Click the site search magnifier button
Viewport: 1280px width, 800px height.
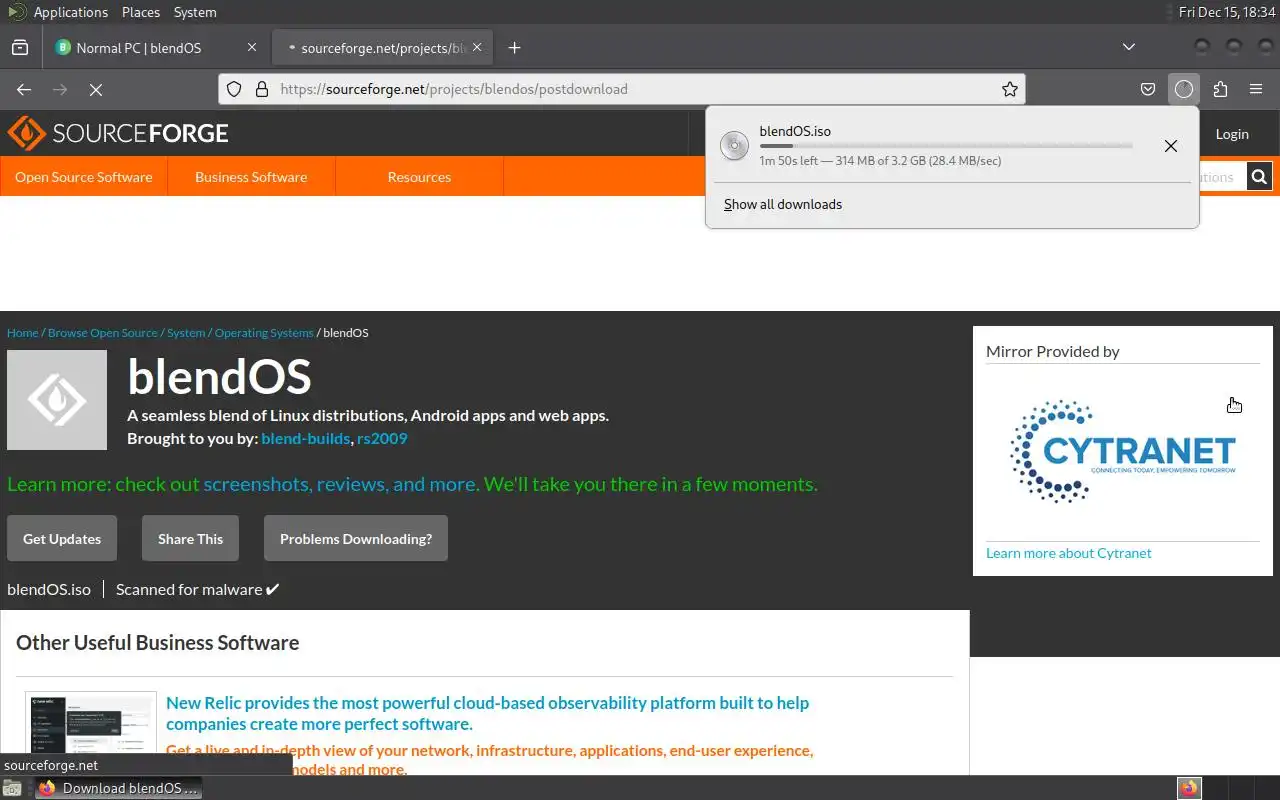click(1260, 177)
